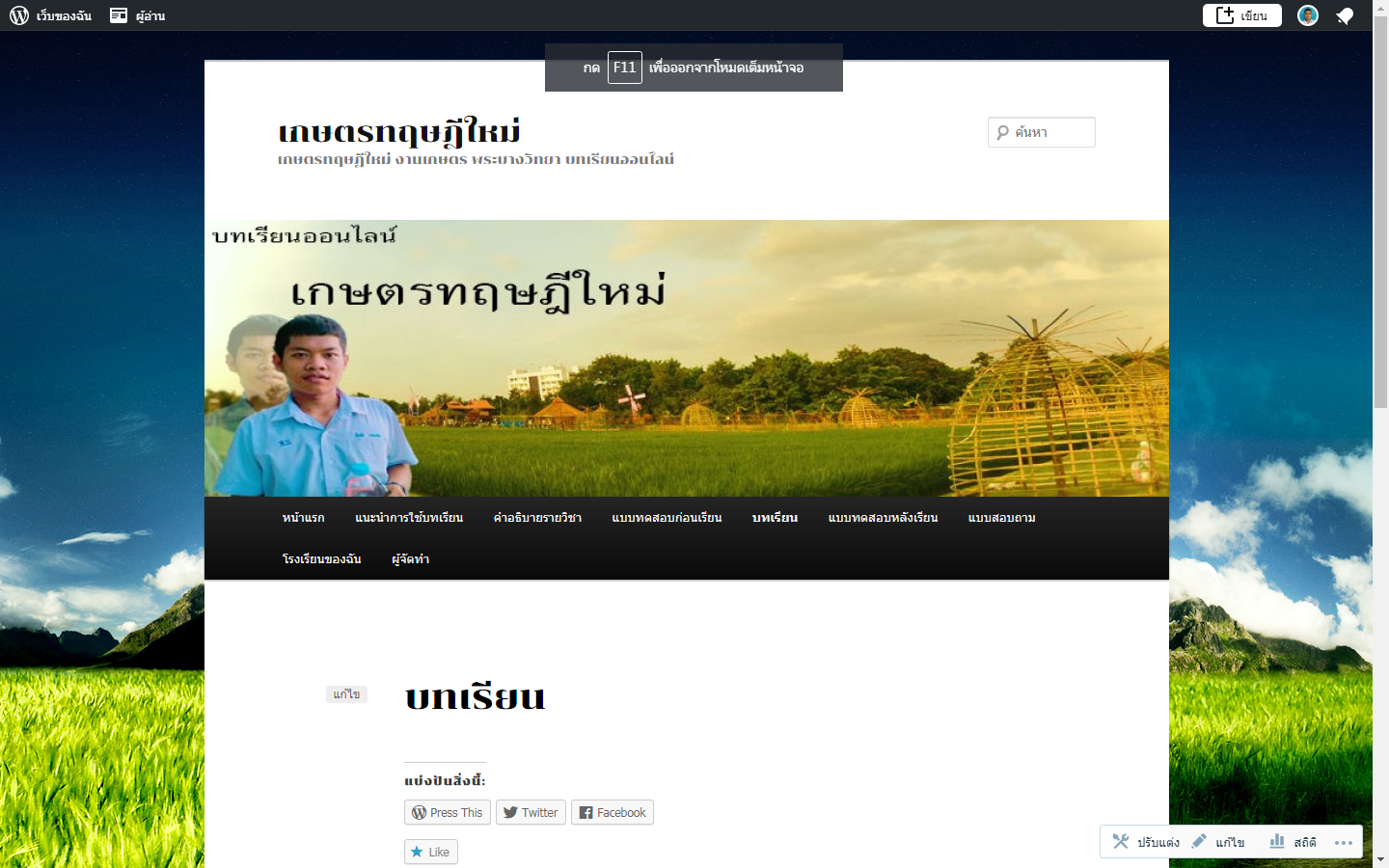Open the user profile avatar

[x=1307, y=15]
